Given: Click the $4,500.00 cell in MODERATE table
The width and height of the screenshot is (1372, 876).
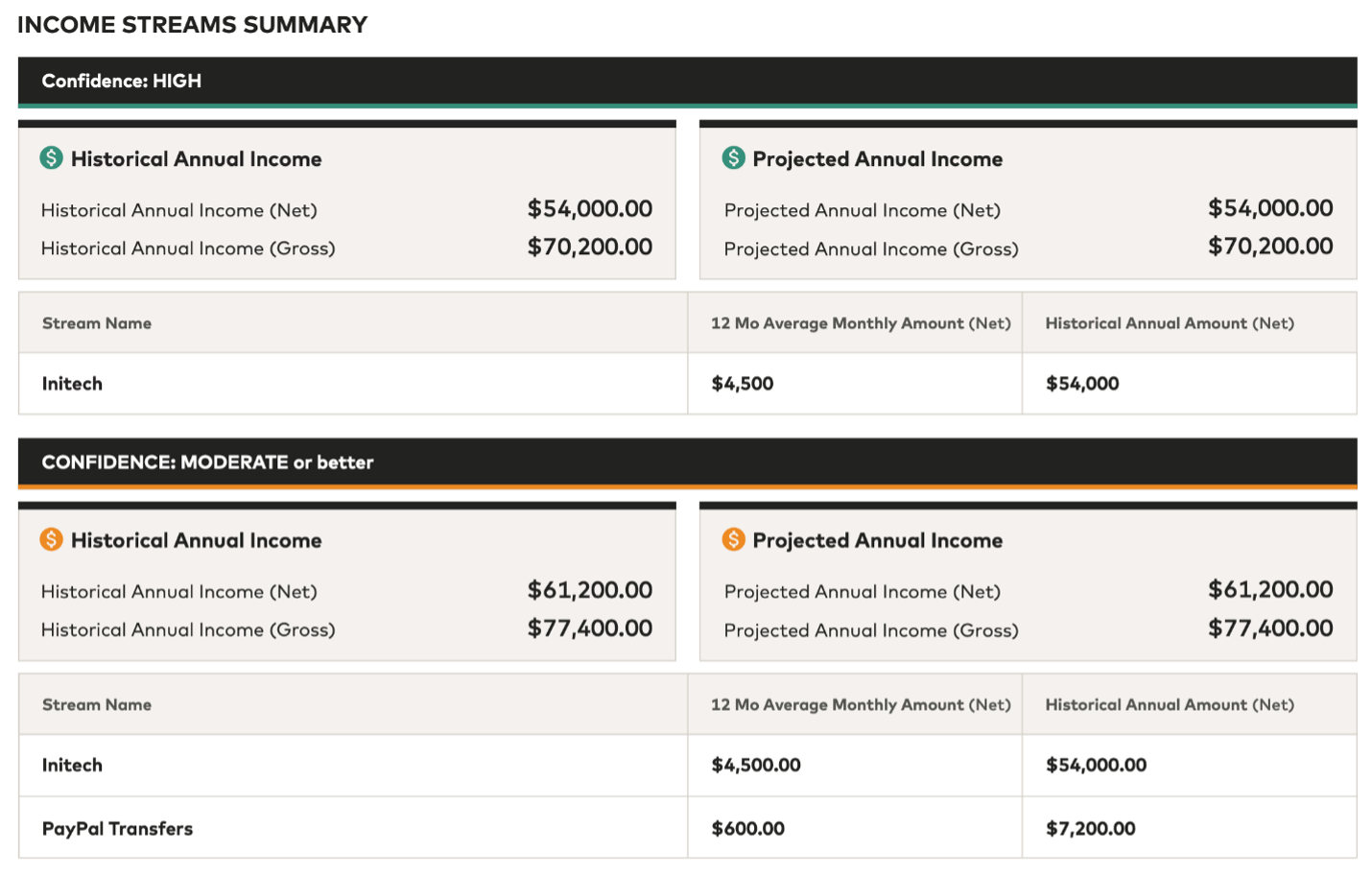Looking at the screenshot, I should (755, 765).
